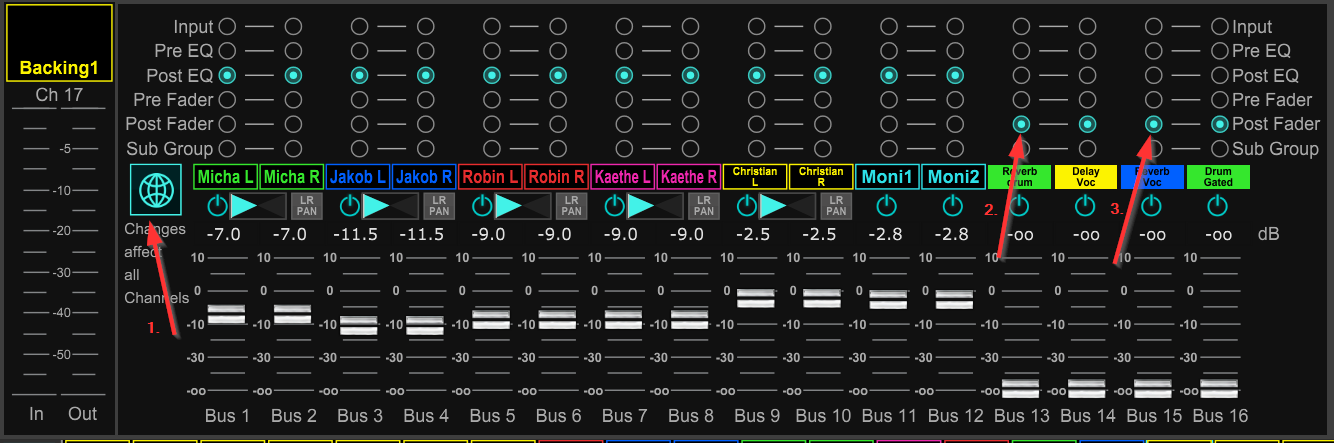Click the Ch 17 channel text
Image resolution: width=1334 pixels, height=443 pixels.
coord(59,95)
